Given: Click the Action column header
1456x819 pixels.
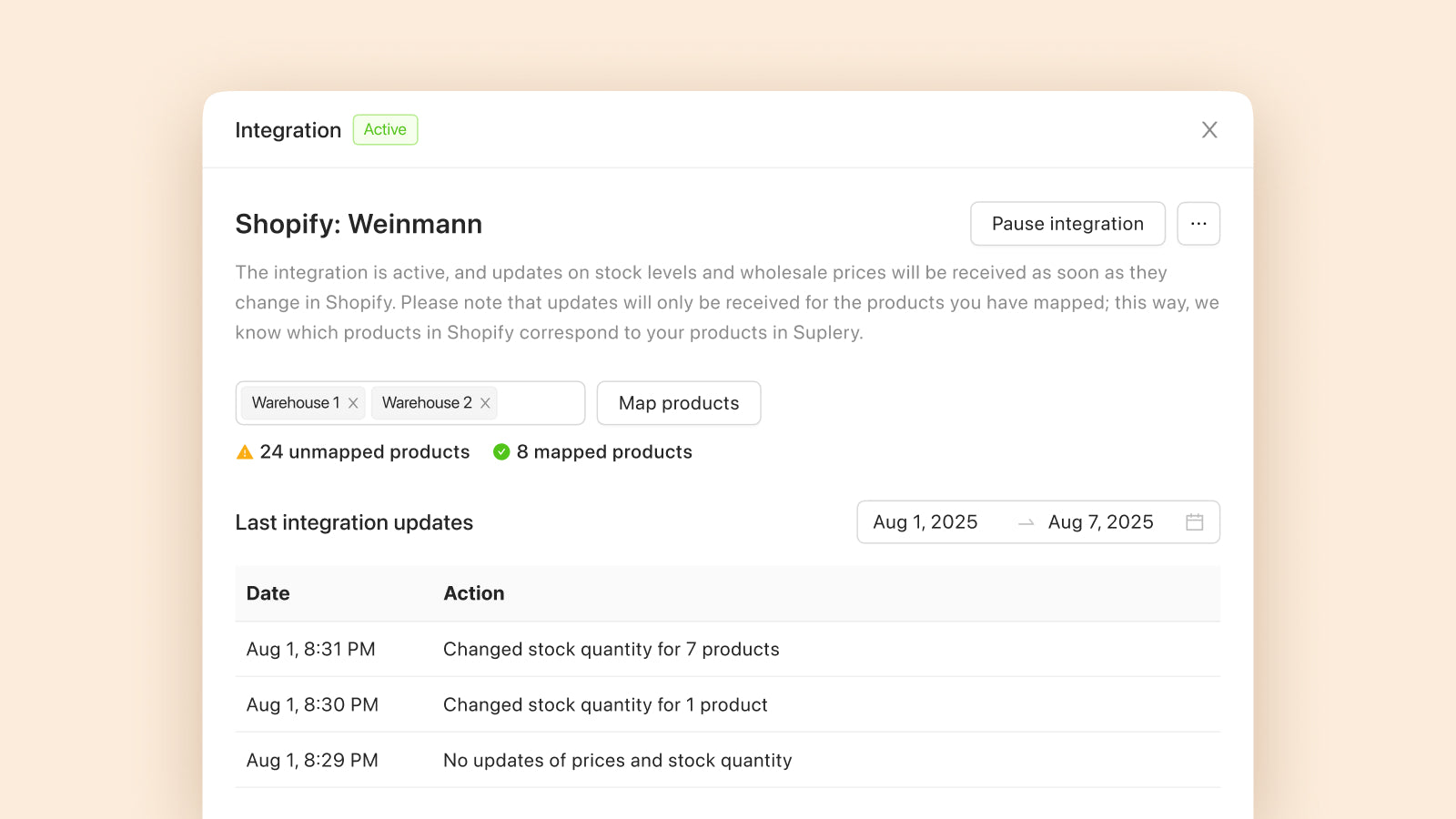Looking at the screenshot, I should tap(474, 593).
